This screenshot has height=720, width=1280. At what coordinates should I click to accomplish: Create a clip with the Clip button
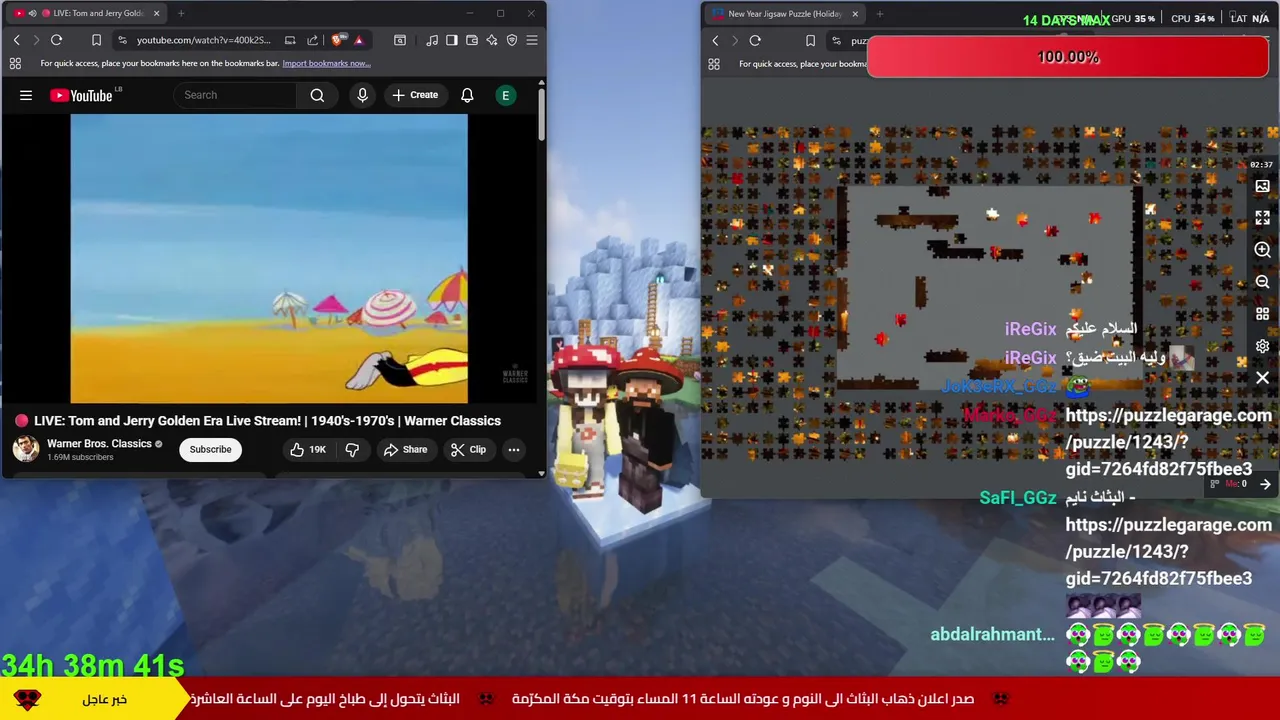click(x=468, y=450)
